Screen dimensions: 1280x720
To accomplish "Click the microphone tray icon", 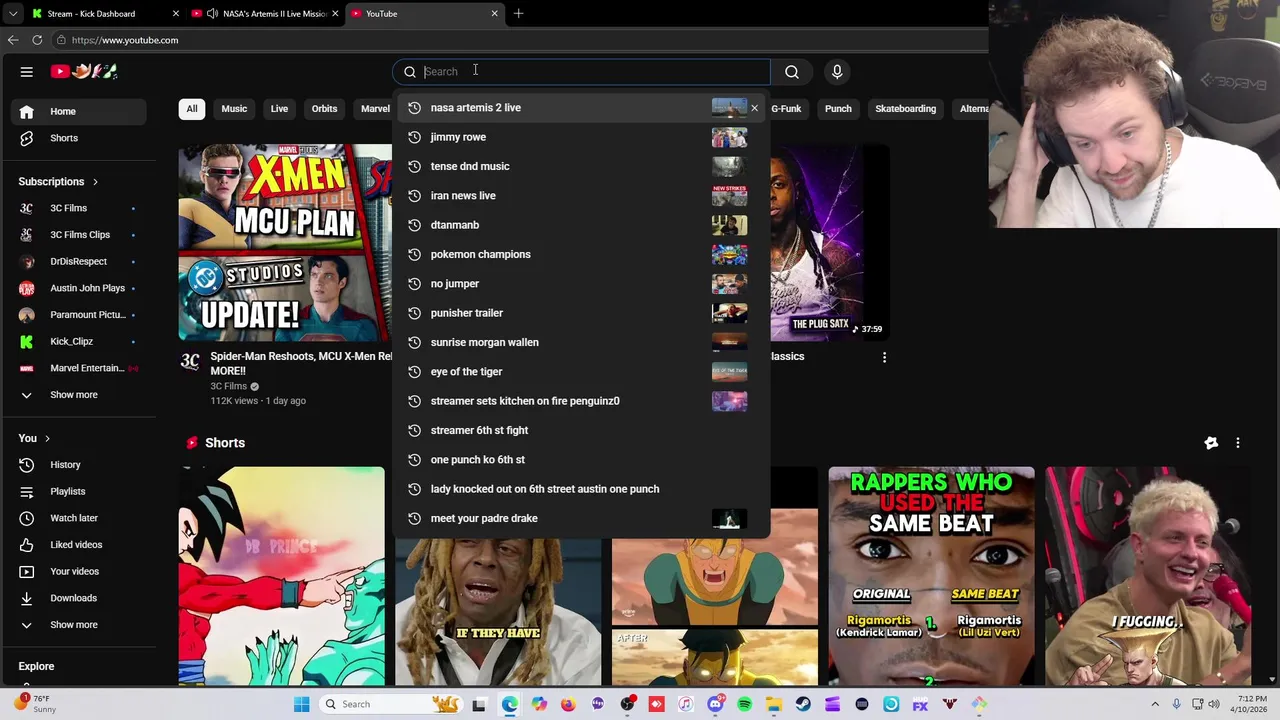I will coord(1177,704).
